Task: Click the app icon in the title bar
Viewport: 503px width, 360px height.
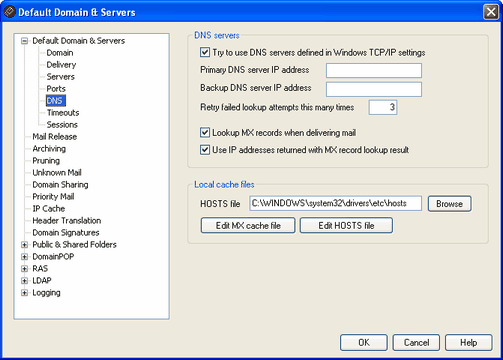Action: pyautogui.click(x=9, y=12)
